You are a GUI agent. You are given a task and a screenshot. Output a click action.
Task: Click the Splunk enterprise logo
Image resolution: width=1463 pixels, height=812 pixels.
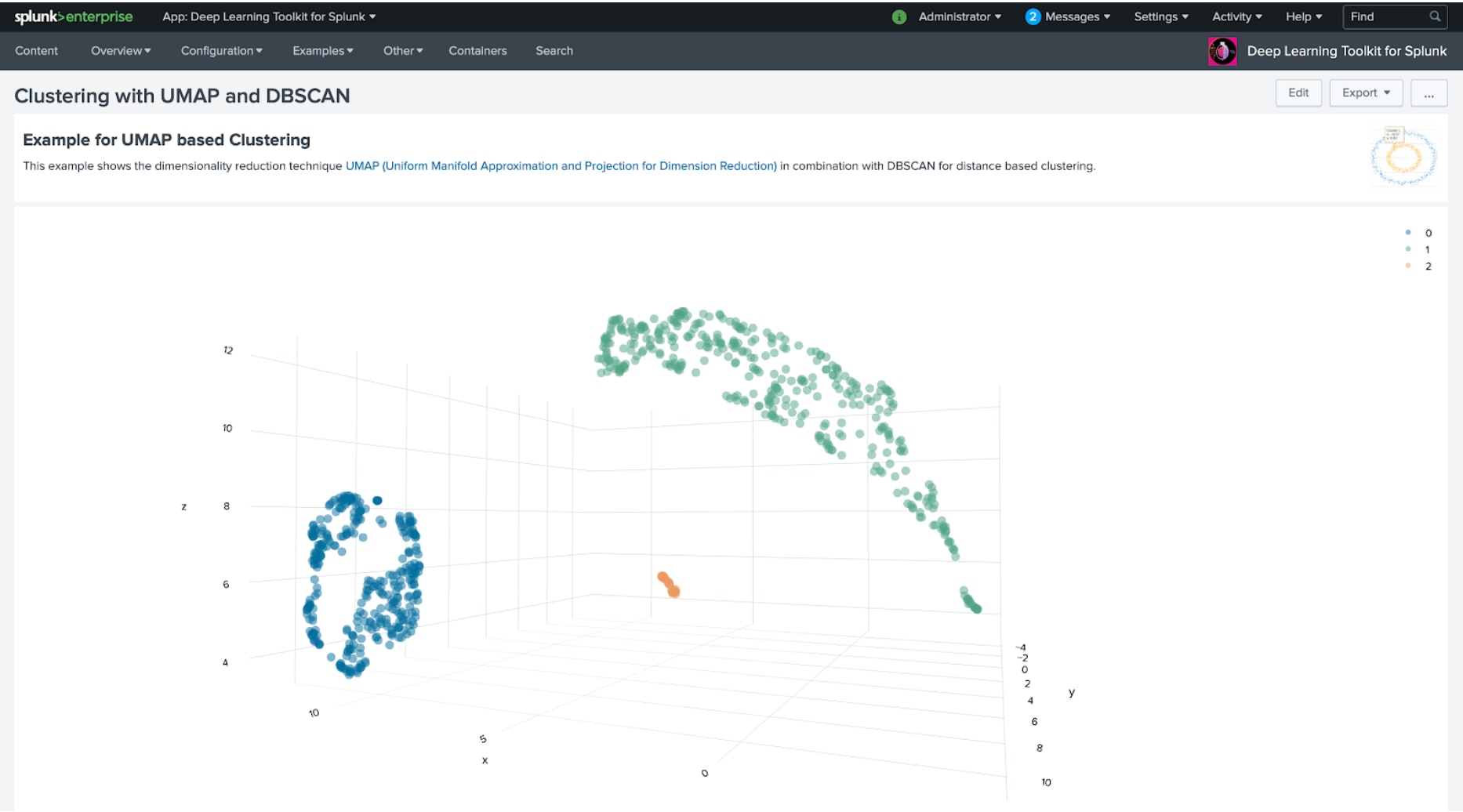(x=74, y=16)
